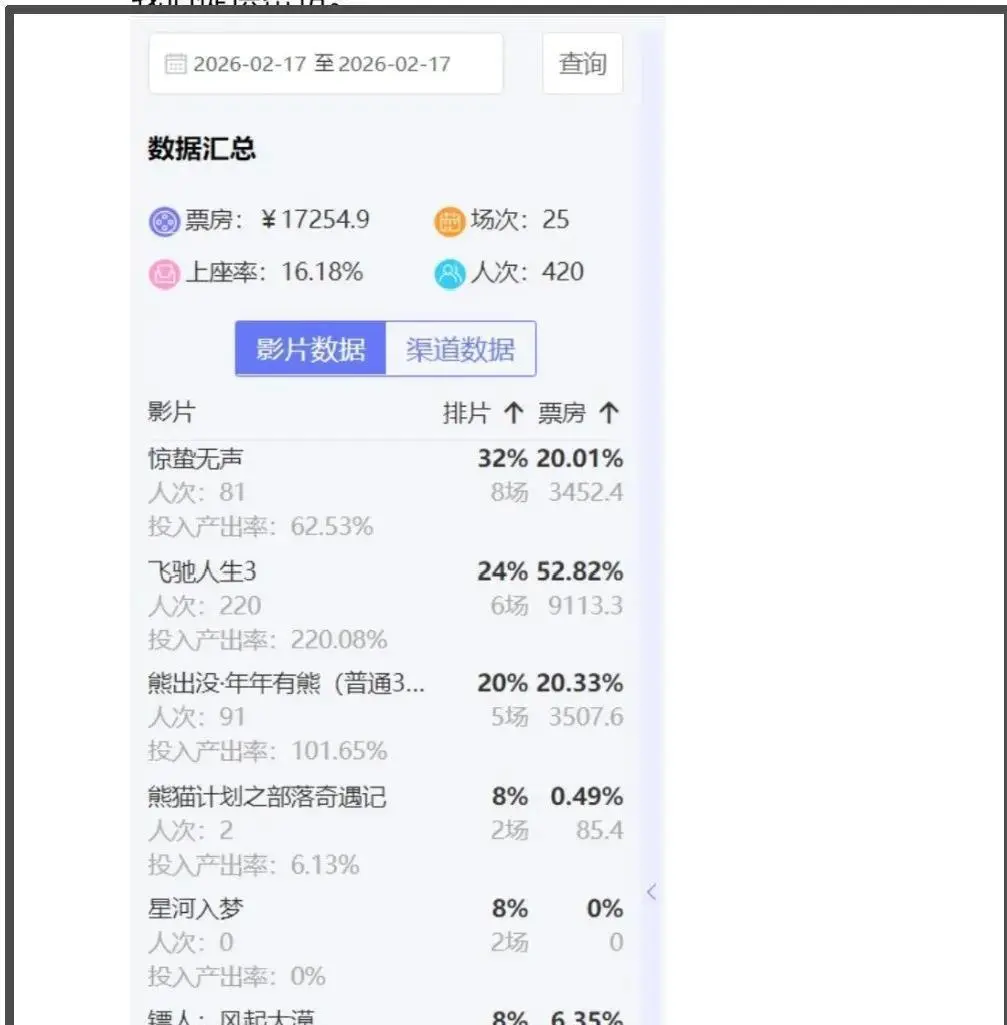Open the date range input field
Viewport: 1007px width, 1025px height.
[326, 64]
